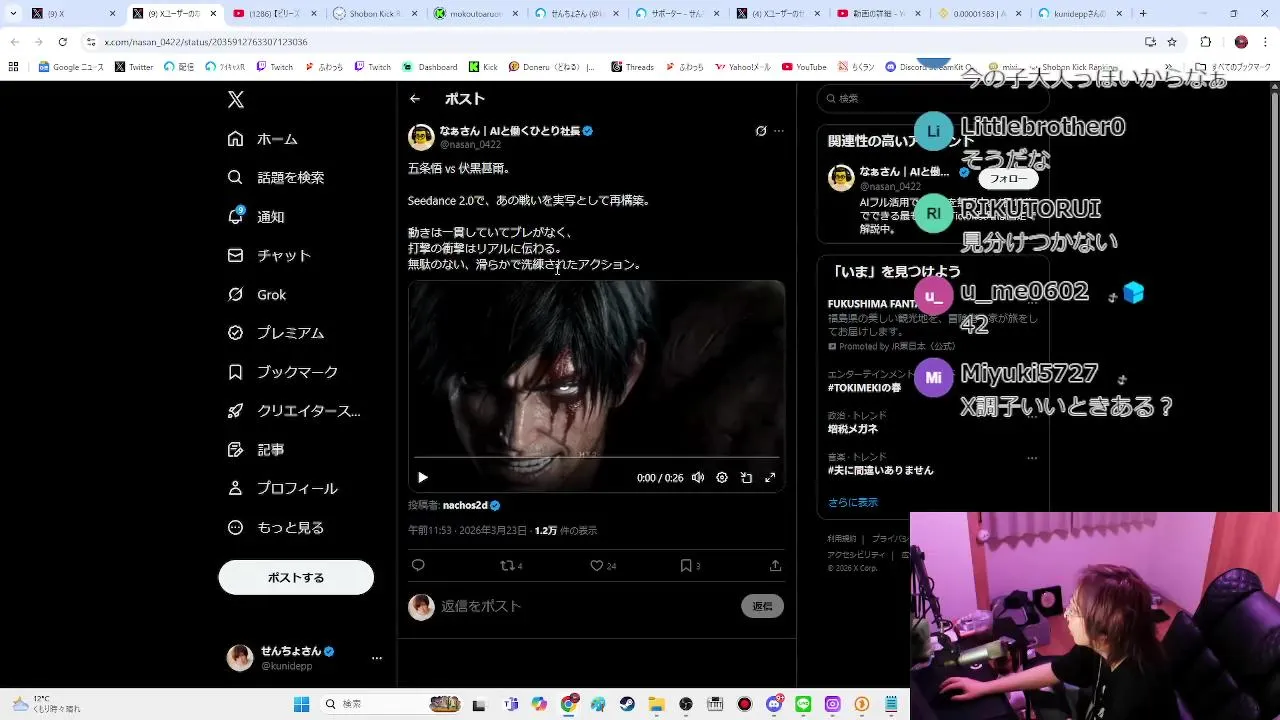
Task: Open なぁさん author profile name
Action: coord(510,131)
